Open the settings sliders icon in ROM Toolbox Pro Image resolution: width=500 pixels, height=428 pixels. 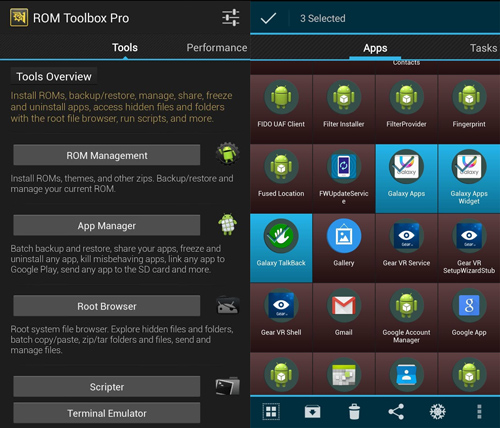click(231, 17)
